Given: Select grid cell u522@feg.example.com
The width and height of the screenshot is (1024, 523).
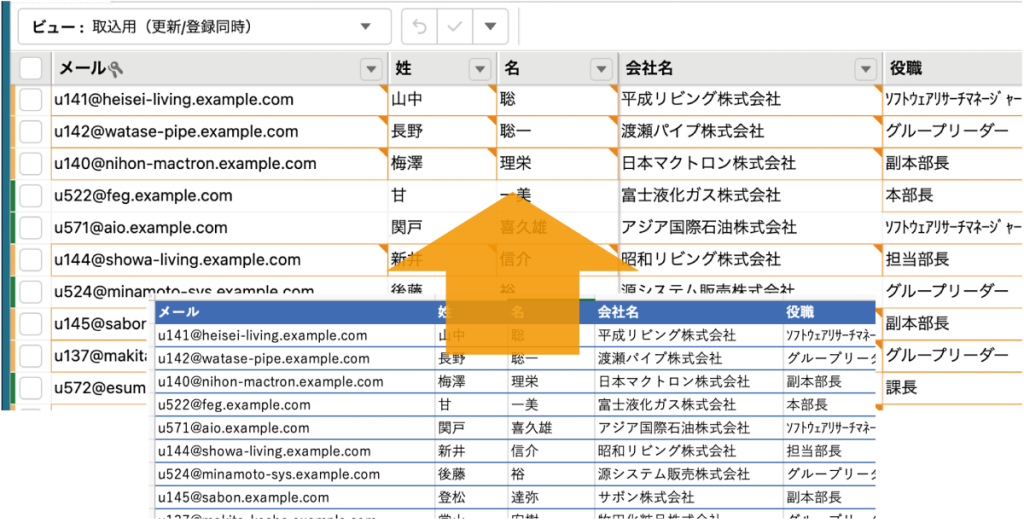Looking at the screenshot, I should coord(219,196).
